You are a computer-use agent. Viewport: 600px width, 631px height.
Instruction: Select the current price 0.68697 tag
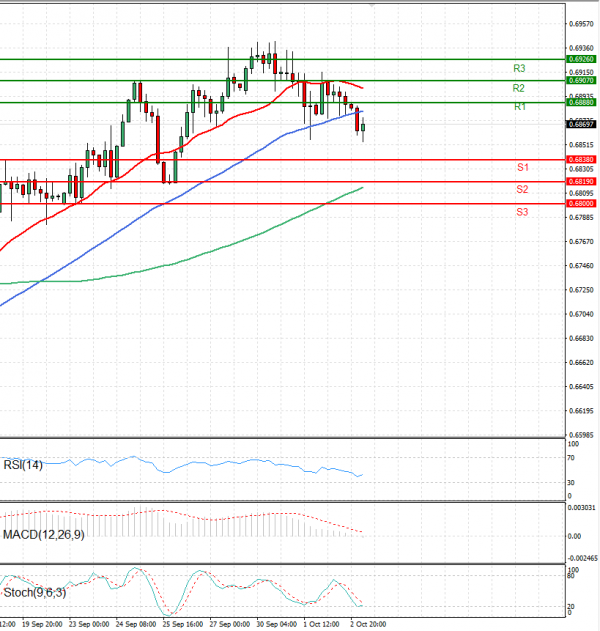tap(581, 124)
